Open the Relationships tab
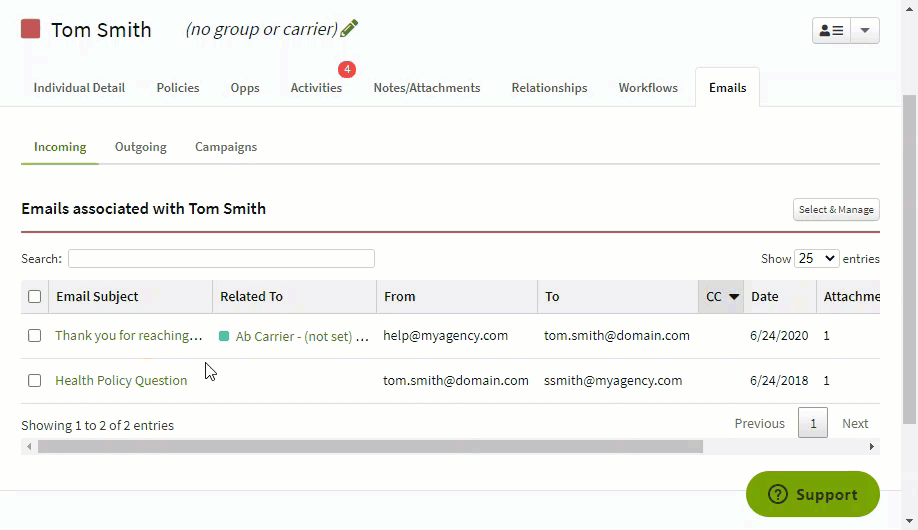Viewport: 918px width, 530px height. click(549, 88)
